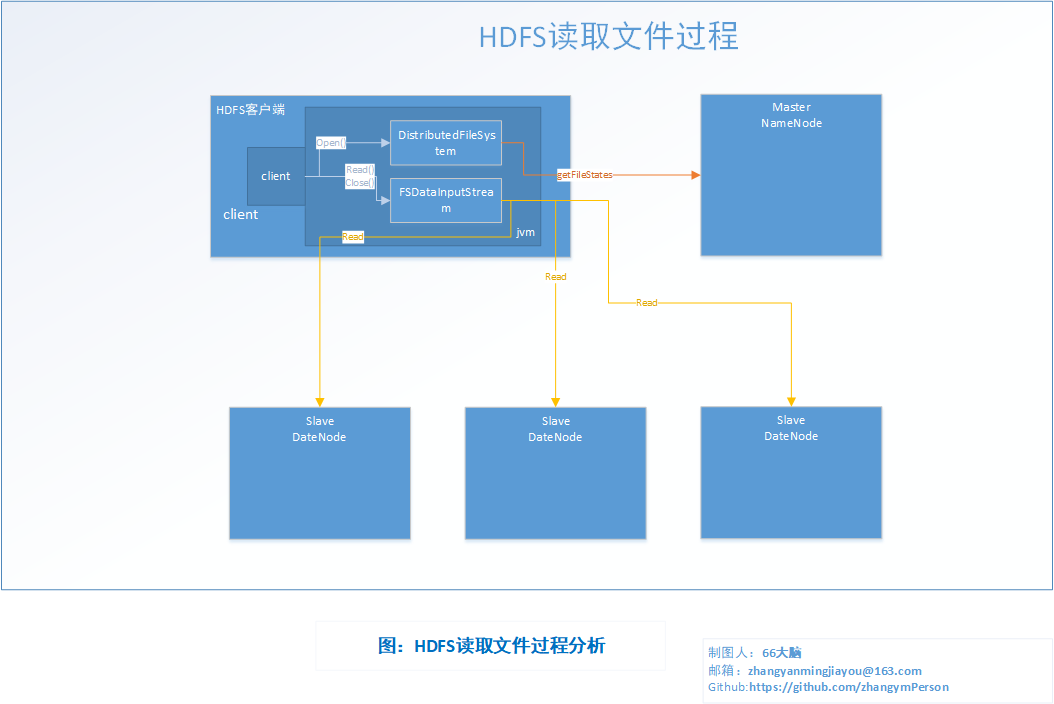Click the Master NameNode box
Screen dimensions: 1054x704
point(791,175)
